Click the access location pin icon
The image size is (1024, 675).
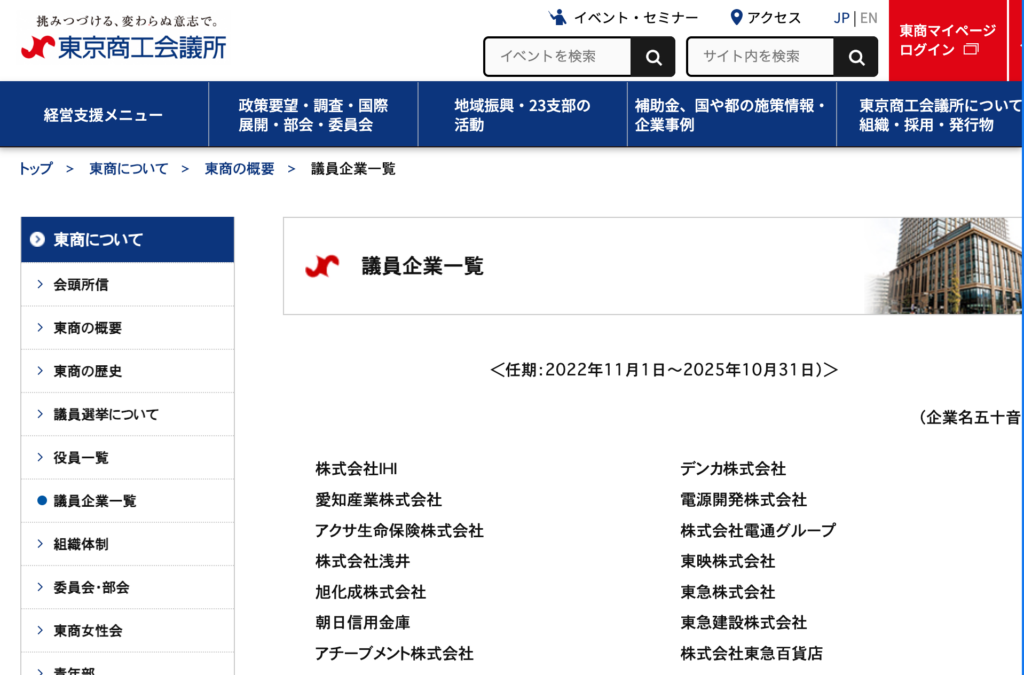[736, 18]
